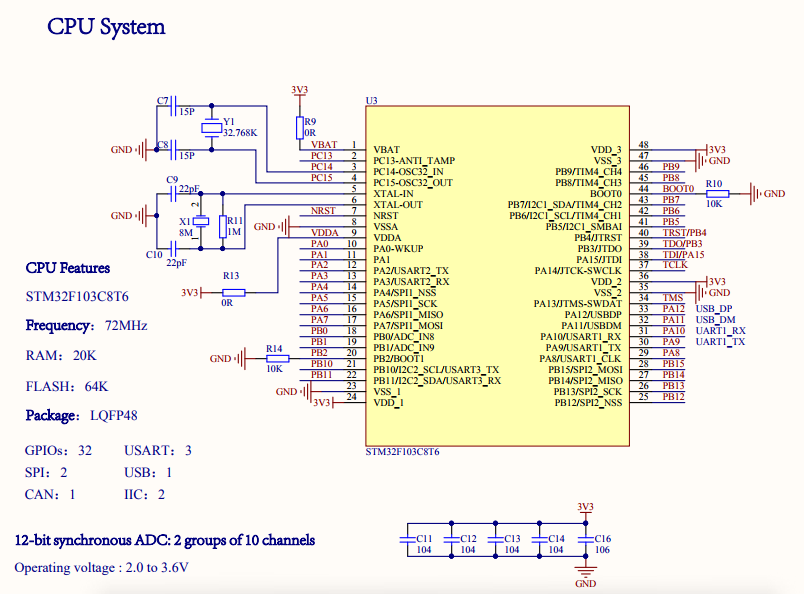
Task: Select the RAM: 20K line
Action: click(61, 355)
